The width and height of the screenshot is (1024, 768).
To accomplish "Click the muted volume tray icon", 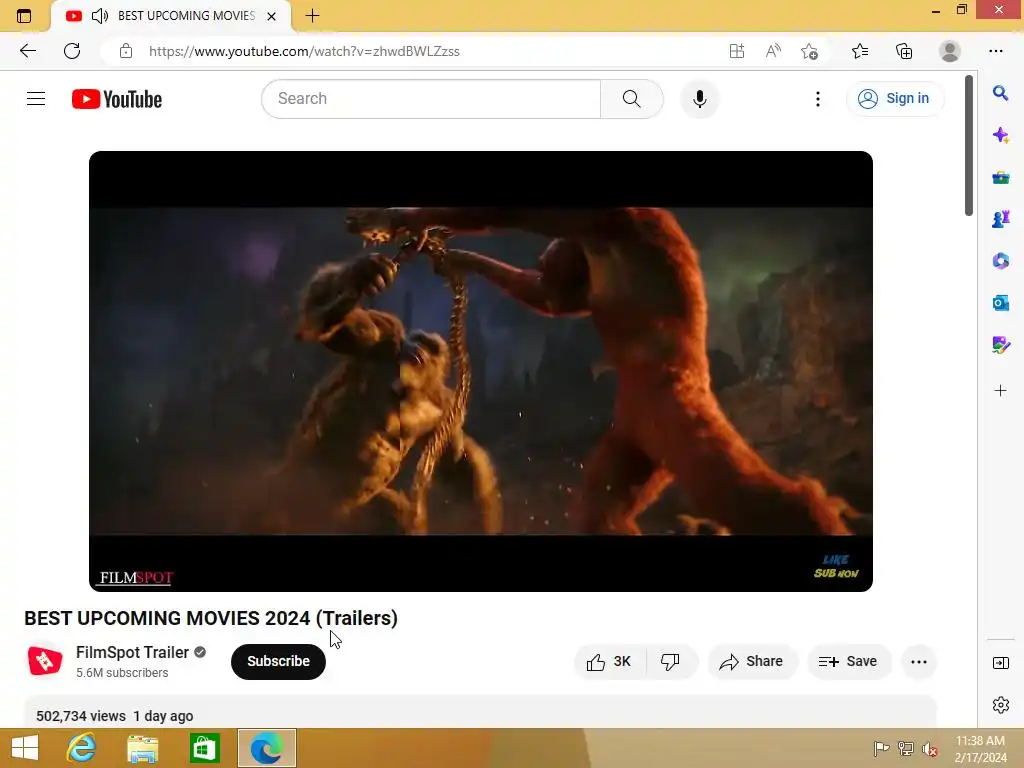I will tap(930, 749).
